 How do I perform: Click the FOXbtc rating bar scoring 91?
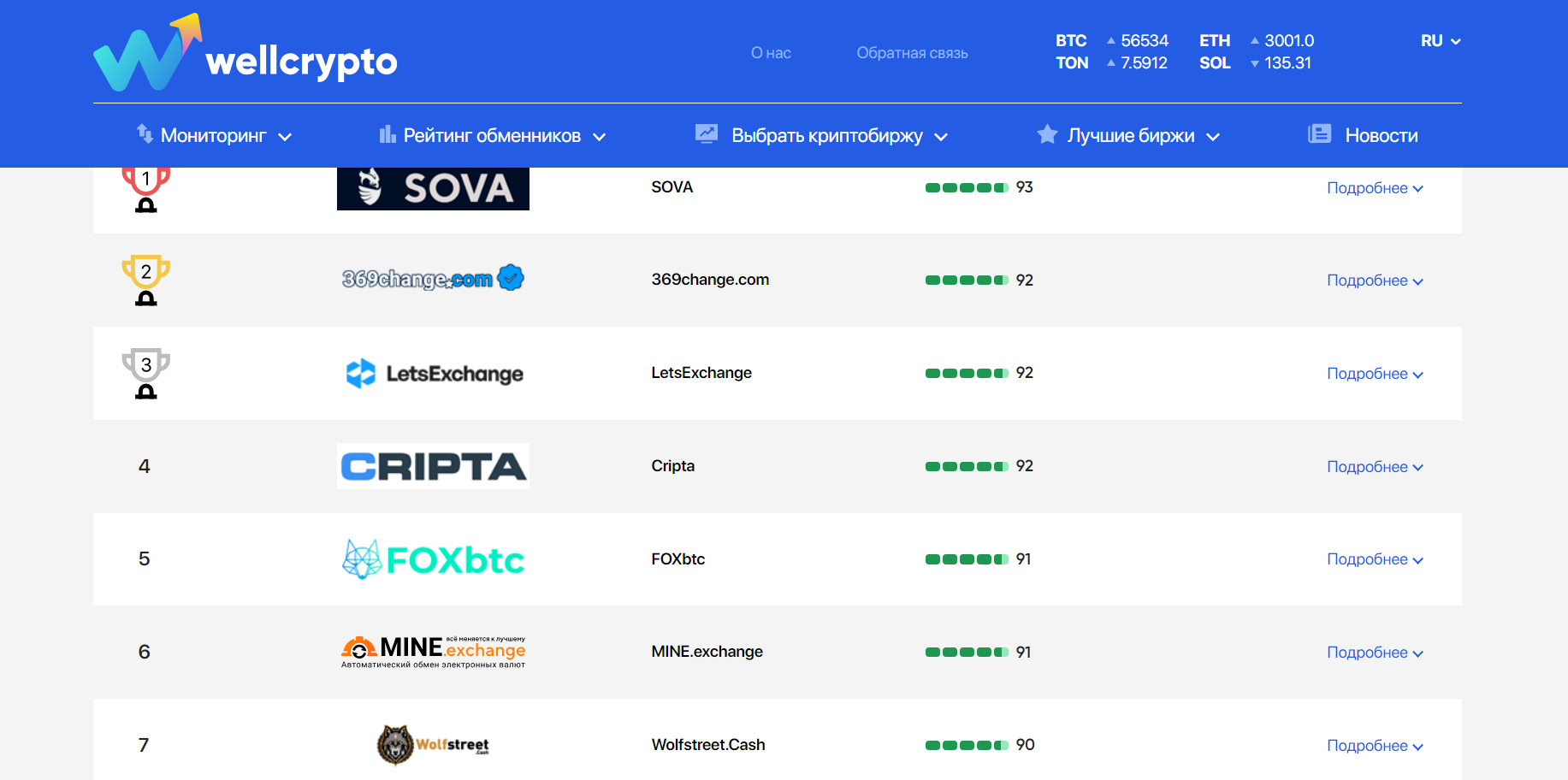(967, 559)
